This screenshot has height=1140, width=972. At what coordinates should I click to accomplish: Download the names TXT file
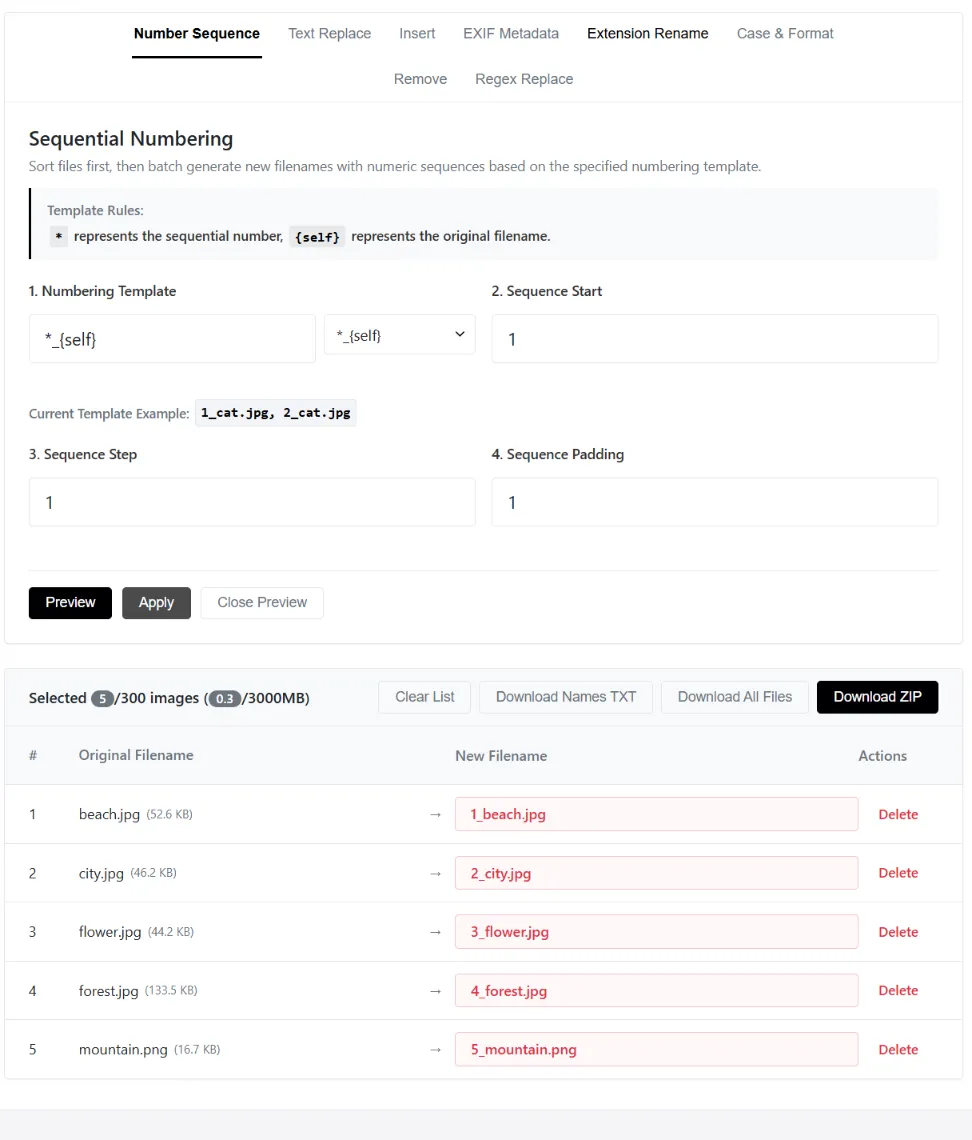566,697
